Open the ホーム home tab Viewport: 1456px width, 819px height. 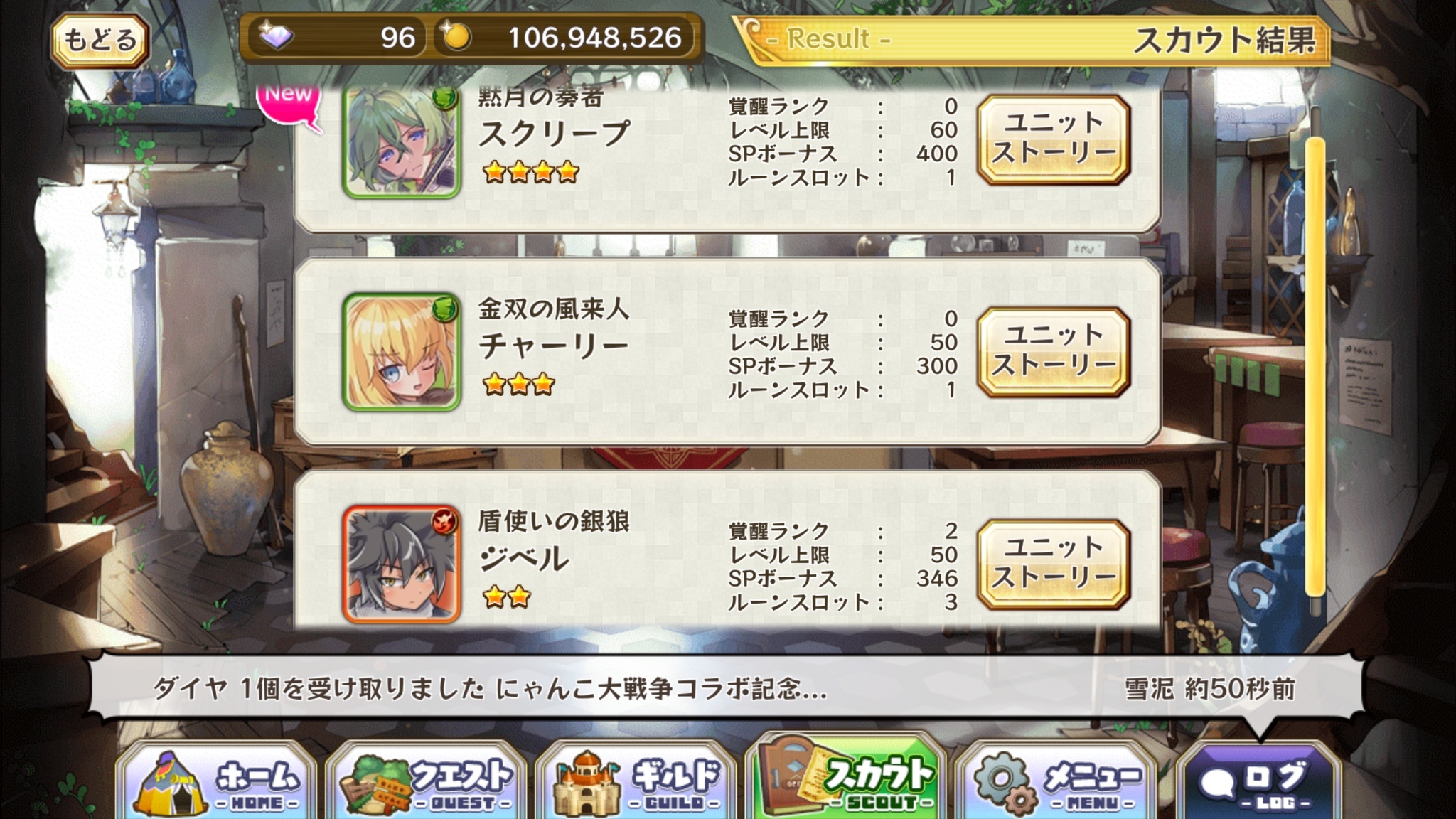pos(216,782)
